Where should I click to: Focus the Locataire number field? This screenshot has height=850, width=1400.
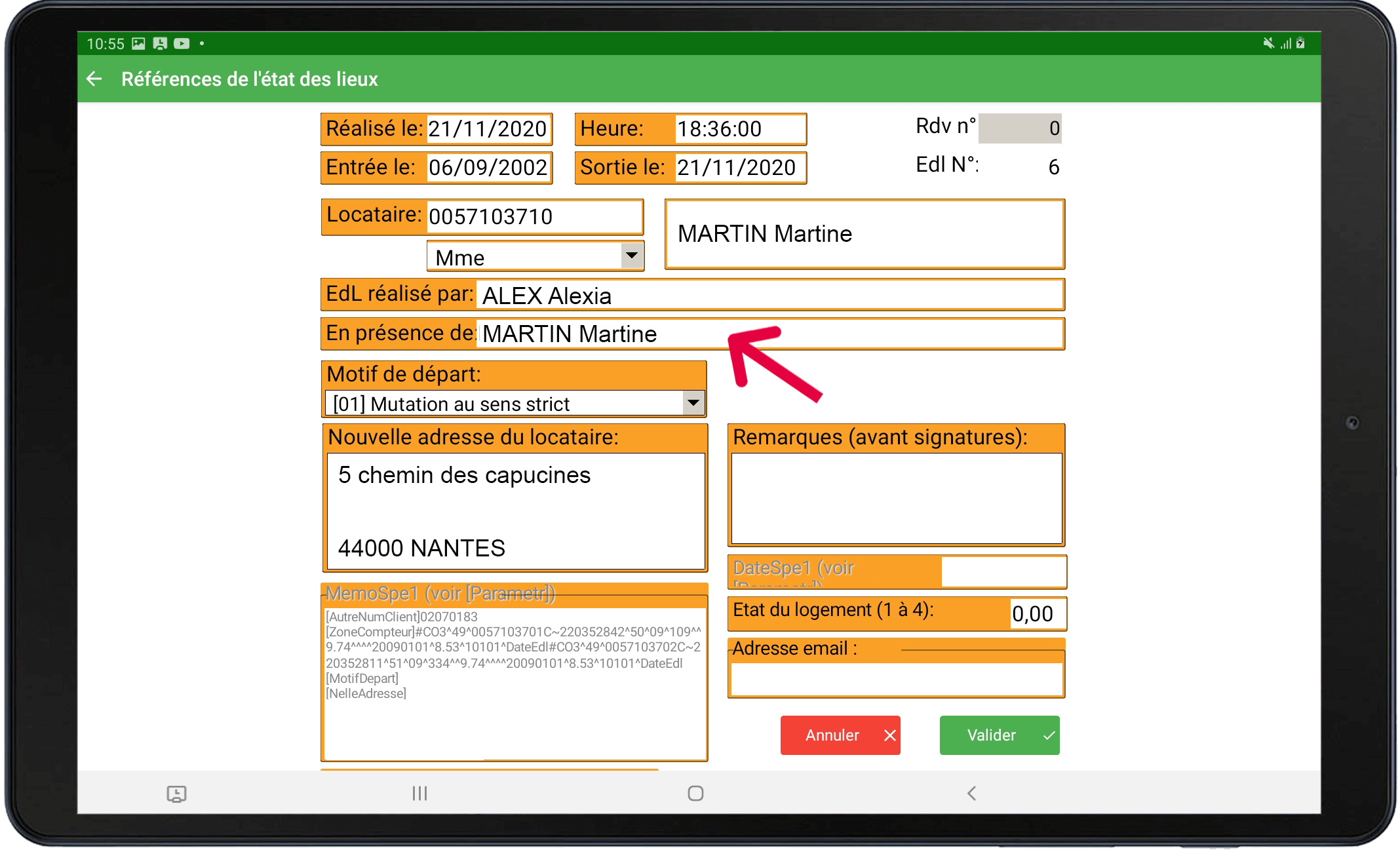[534, 216]
